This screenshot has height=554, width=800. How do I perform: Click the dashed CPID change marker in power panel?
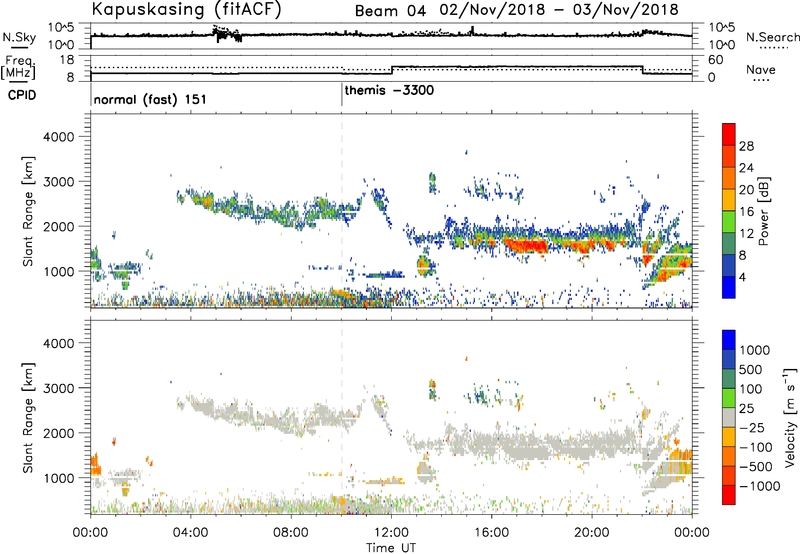click(342, 211)
